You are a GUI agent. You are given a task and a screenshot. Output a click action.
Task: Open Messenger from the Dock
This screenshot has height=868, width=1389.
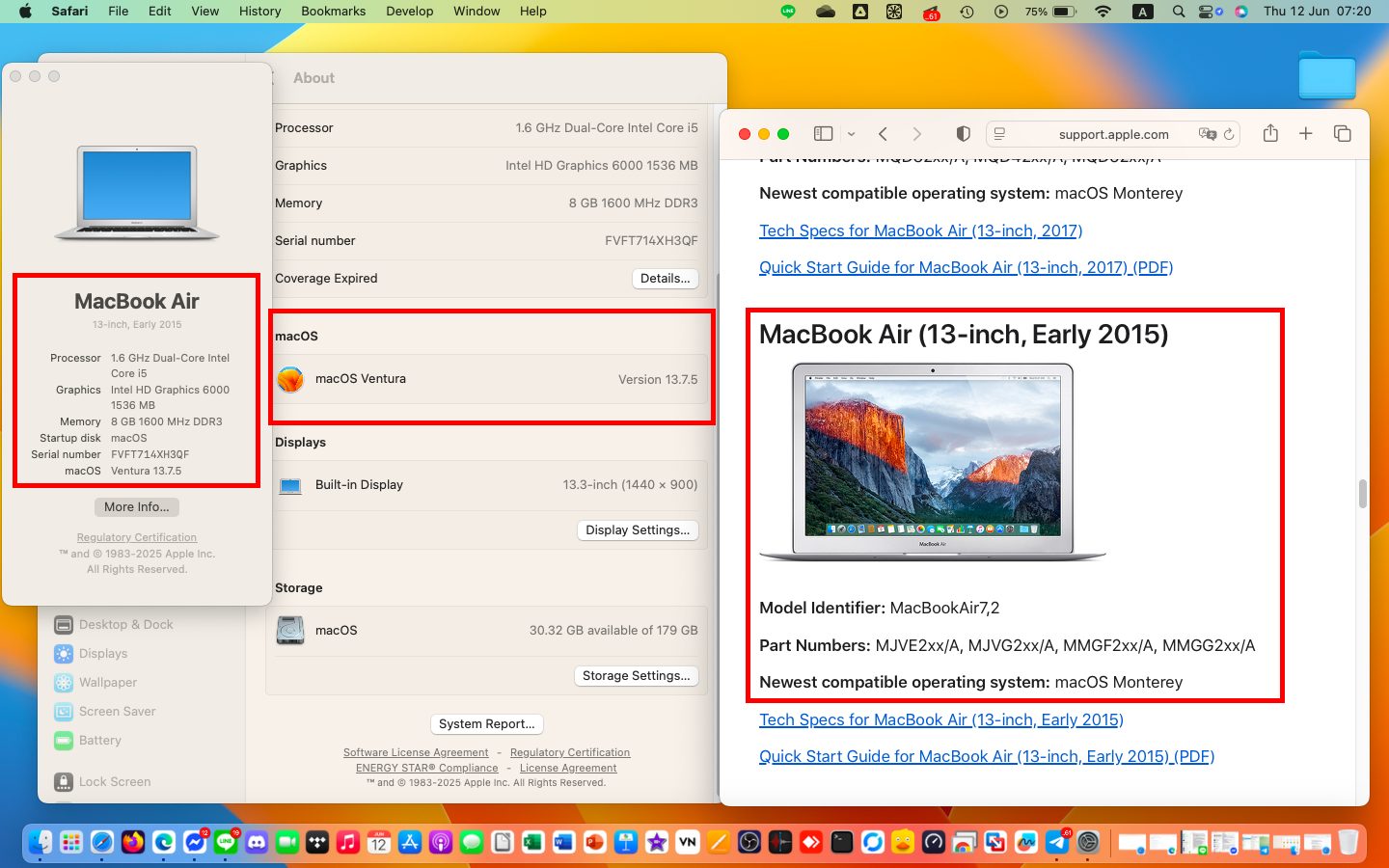195,842
